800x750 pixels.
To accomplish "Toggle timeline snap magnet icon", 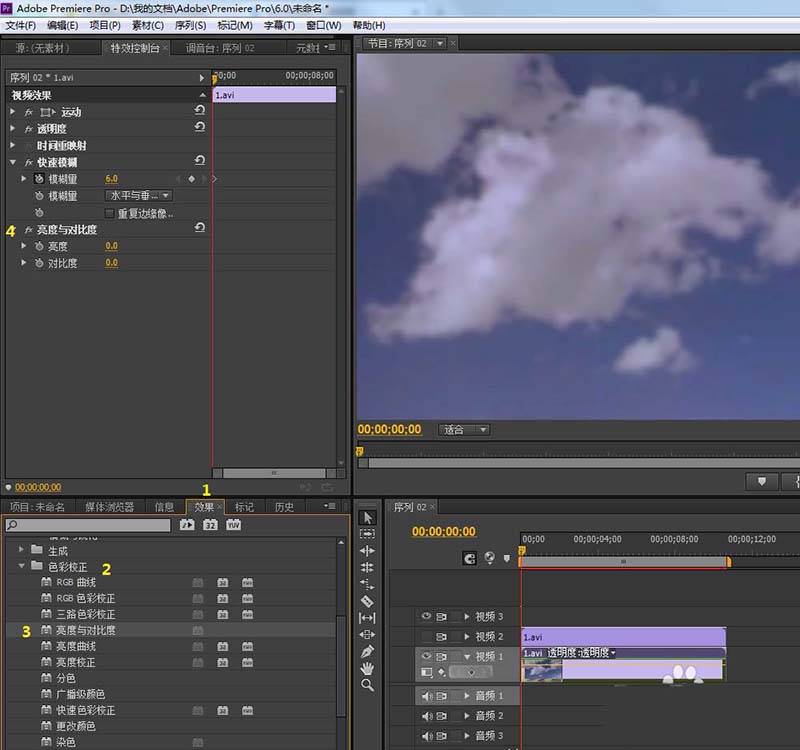I will (469, 559).
